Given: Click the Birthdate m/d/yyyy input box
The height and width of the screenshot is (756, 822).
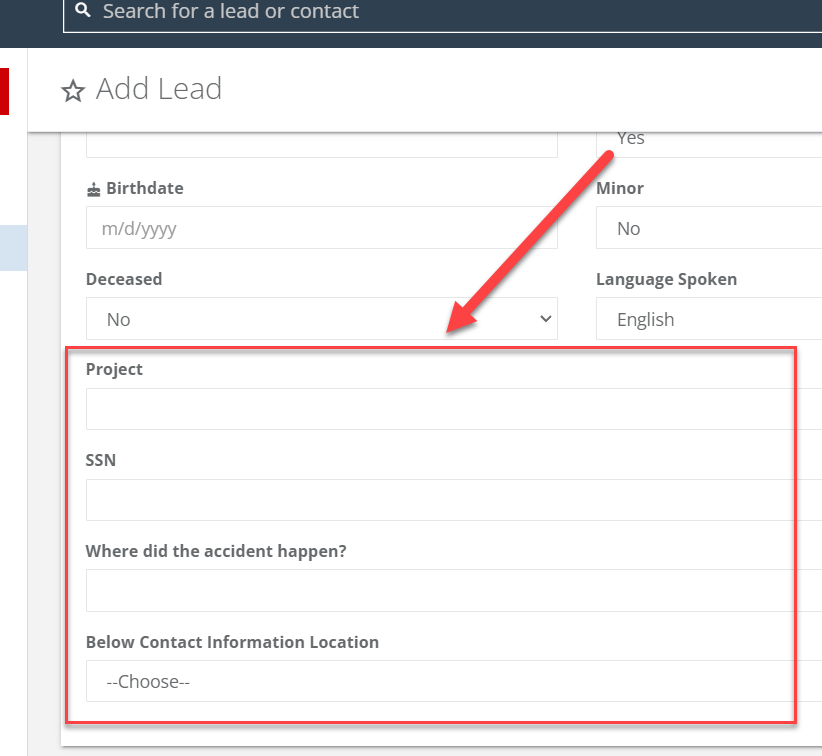Looking at the screenshot, I should coord(322,228).
